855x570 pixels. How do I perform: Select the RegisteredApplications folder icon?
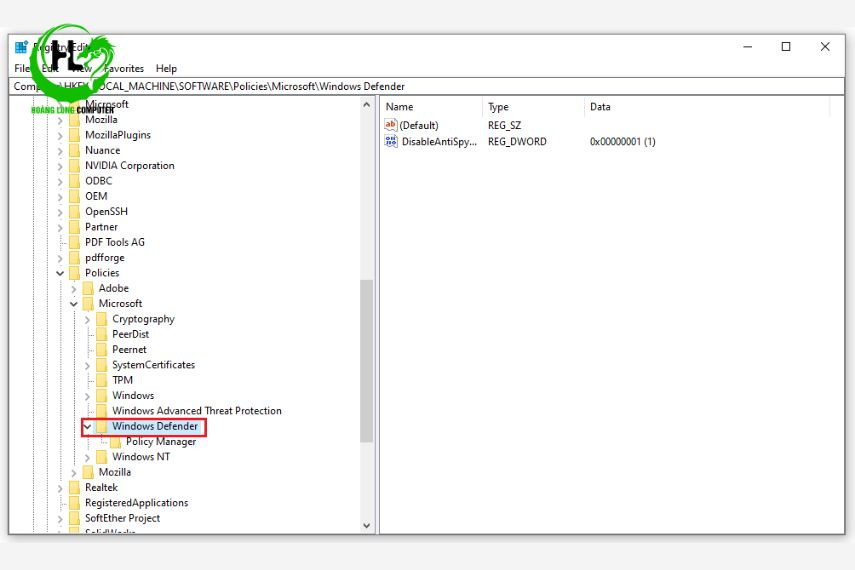coord(75,503)
